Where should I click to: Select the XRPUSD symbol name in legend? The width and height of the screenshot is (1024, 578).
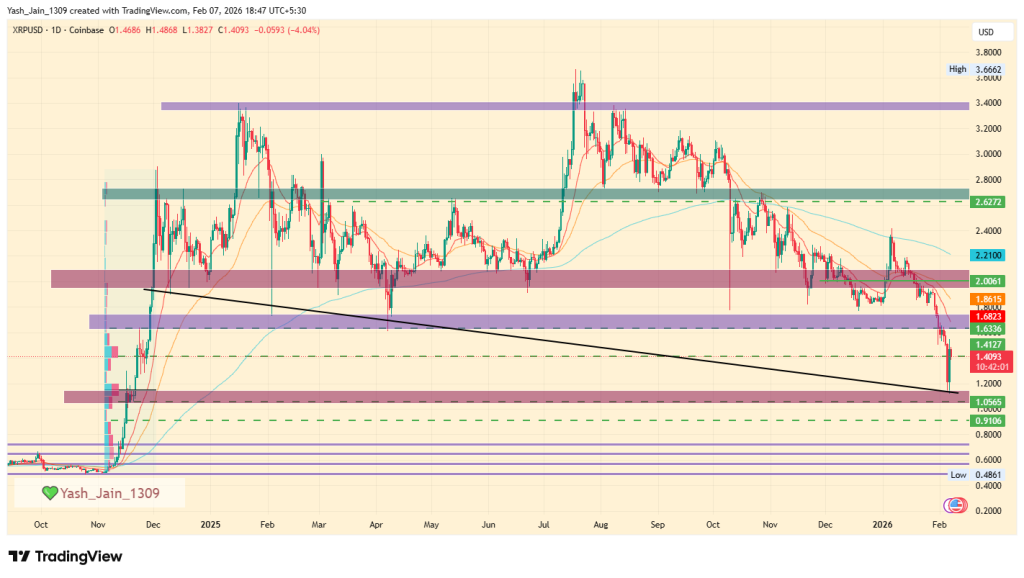click(29, 33)
